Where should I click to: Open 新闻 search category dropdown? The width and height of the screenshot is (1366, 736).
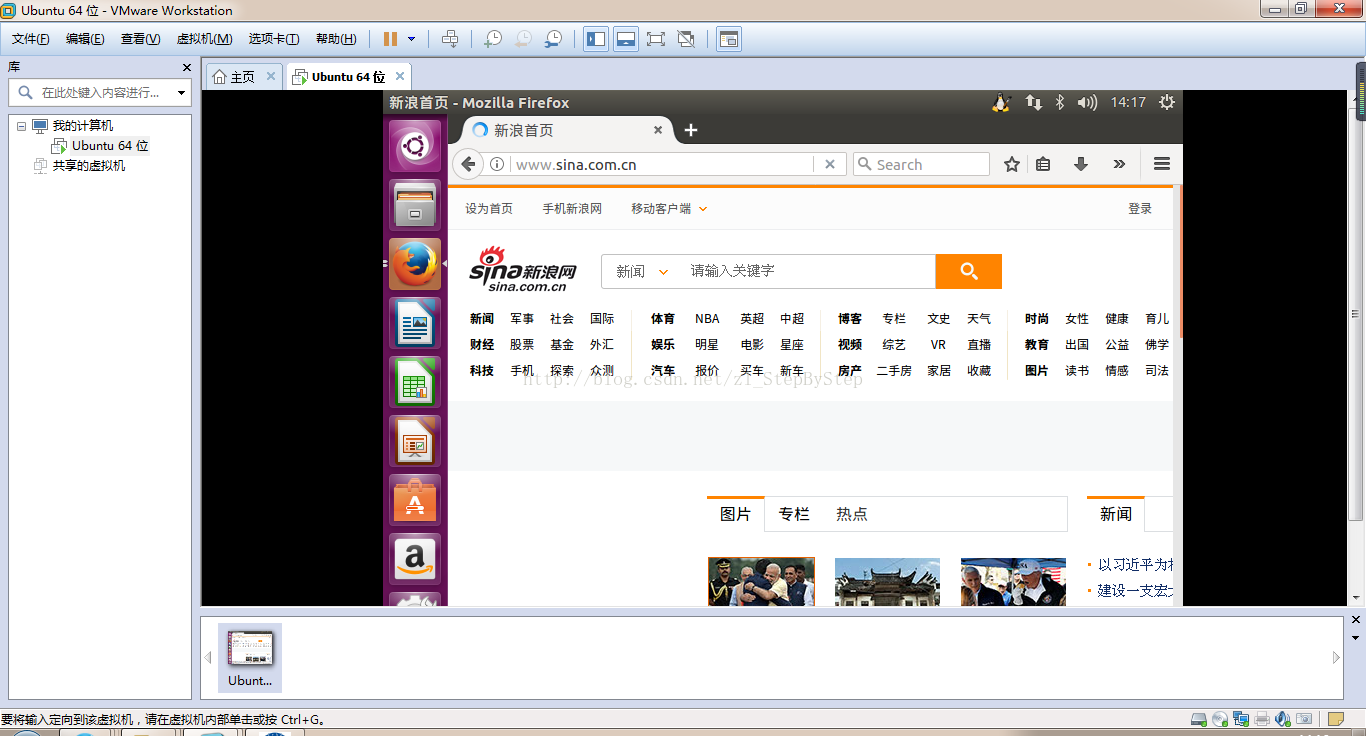point(643,271)
